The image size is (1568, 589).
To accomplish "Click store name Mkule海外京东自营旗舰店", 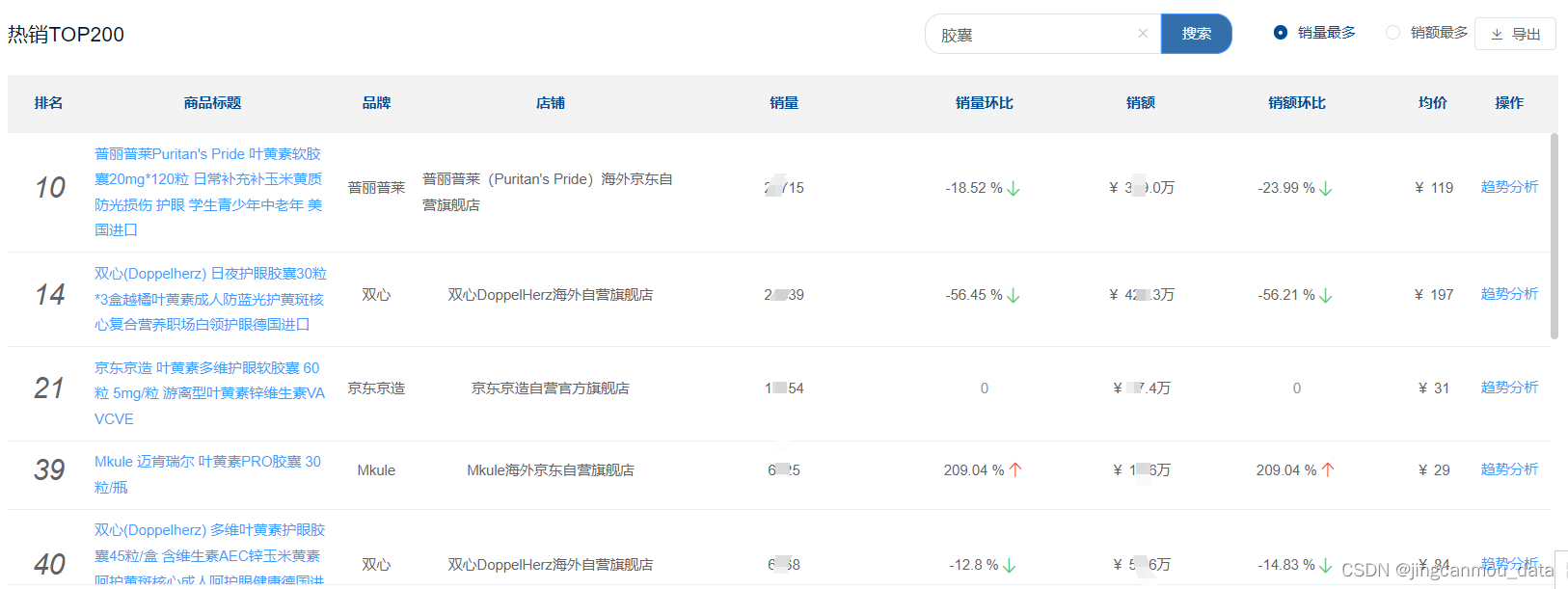I will [551, 470].
